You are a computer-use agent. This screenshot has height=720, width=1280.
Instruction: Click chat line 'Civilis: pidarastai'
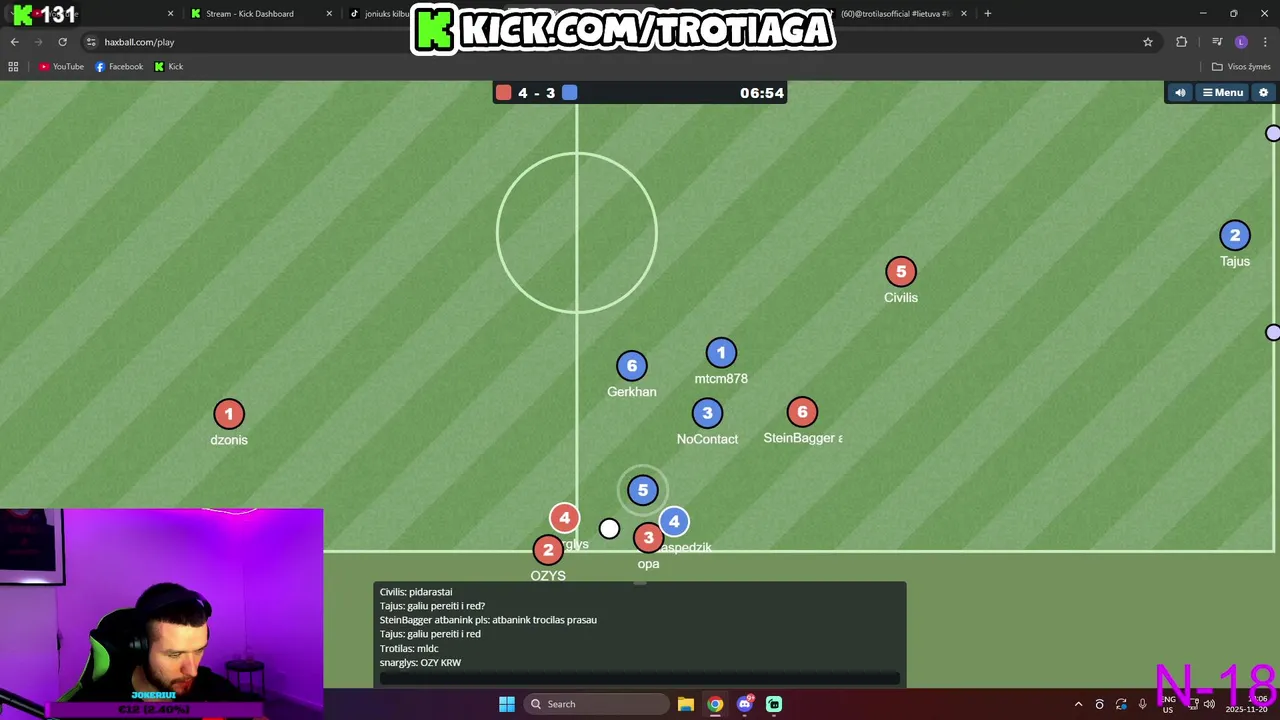tap(416, 592)
